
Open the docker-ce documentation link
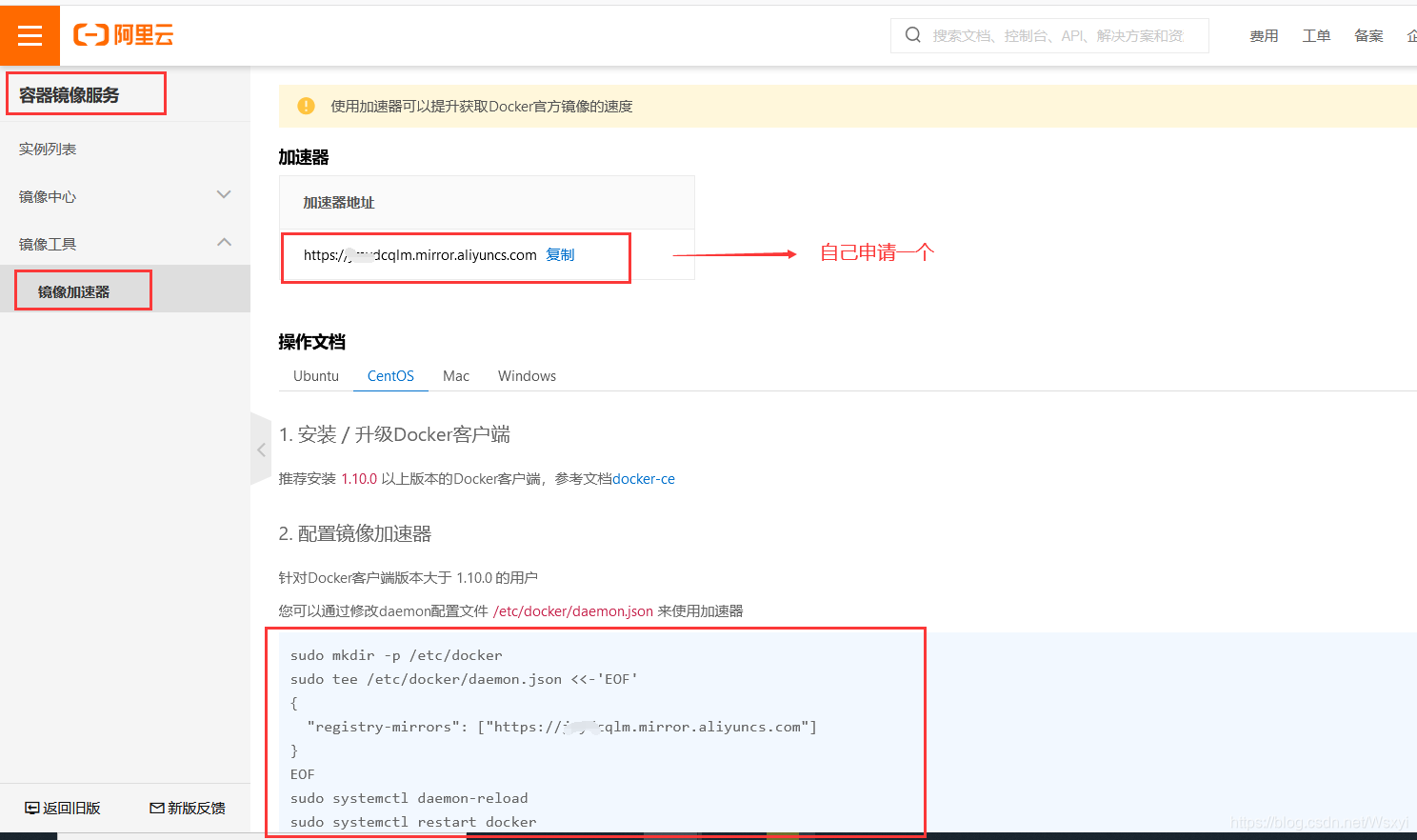point(644,479)
